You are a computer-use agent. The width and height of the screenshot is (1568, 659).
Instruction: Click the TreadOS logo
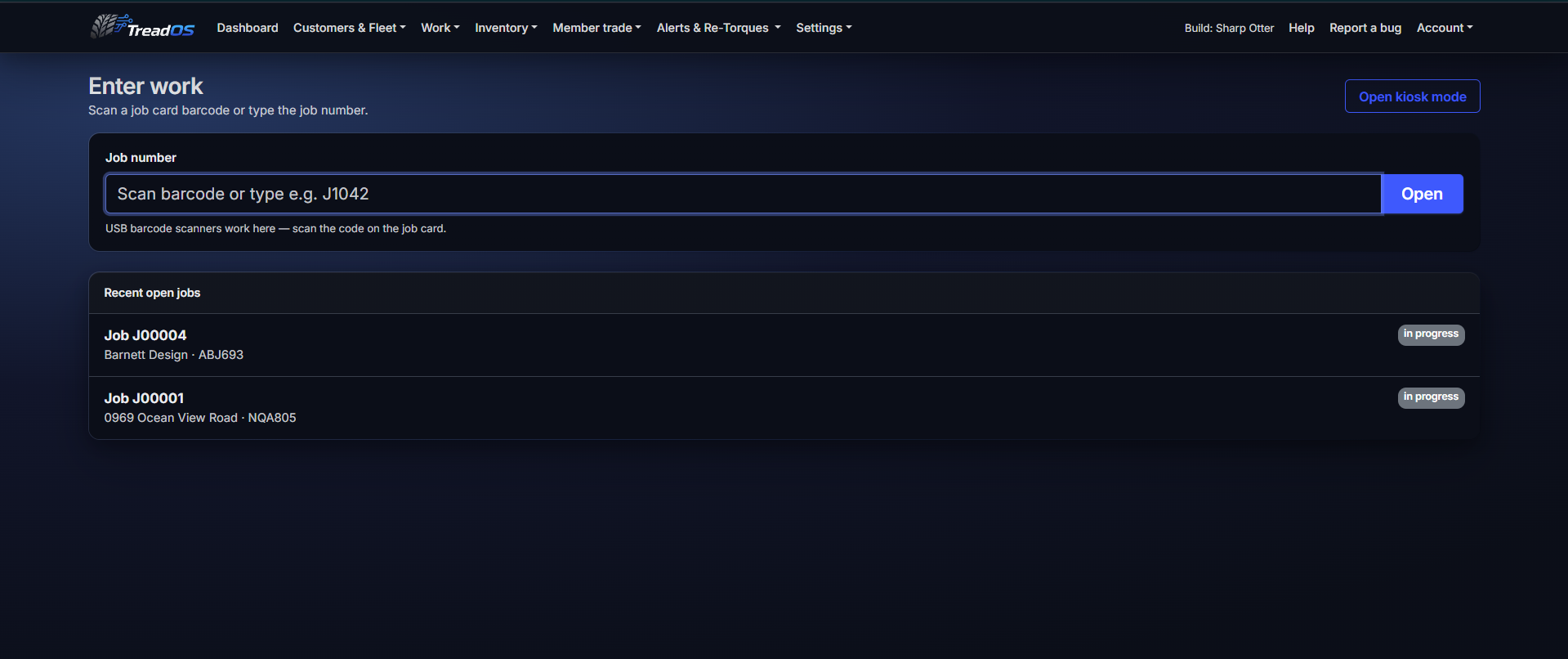click(x=143, y=27)
